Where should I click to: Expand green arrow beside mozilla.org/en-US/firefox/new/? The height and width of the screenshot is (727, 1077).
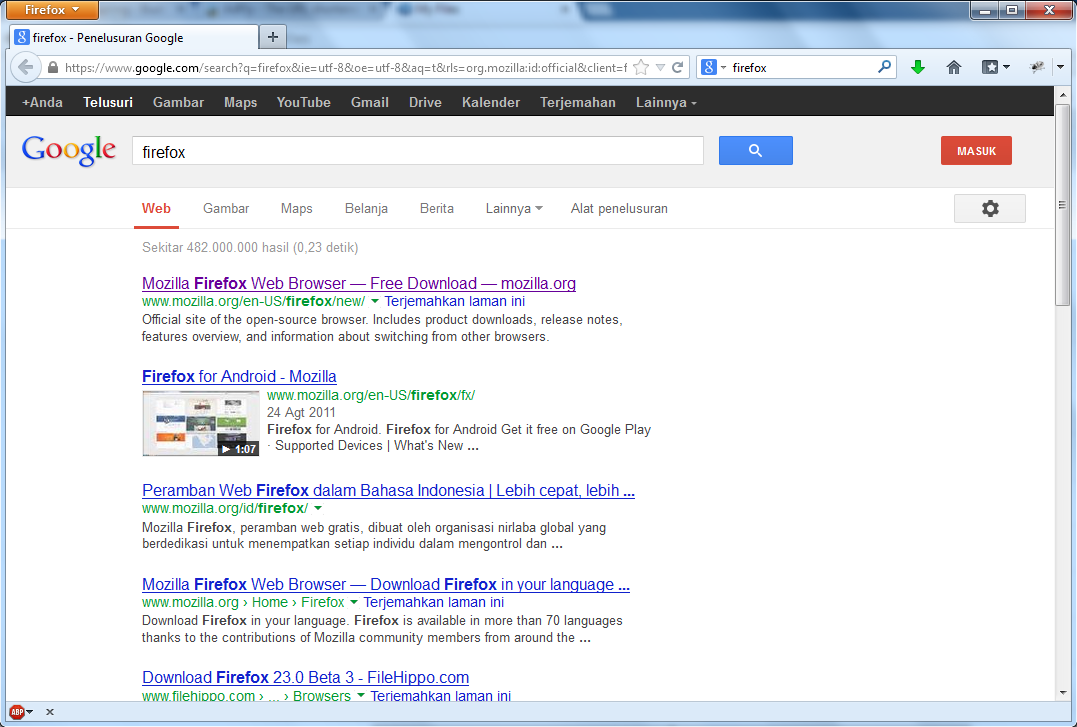(374, 301)
